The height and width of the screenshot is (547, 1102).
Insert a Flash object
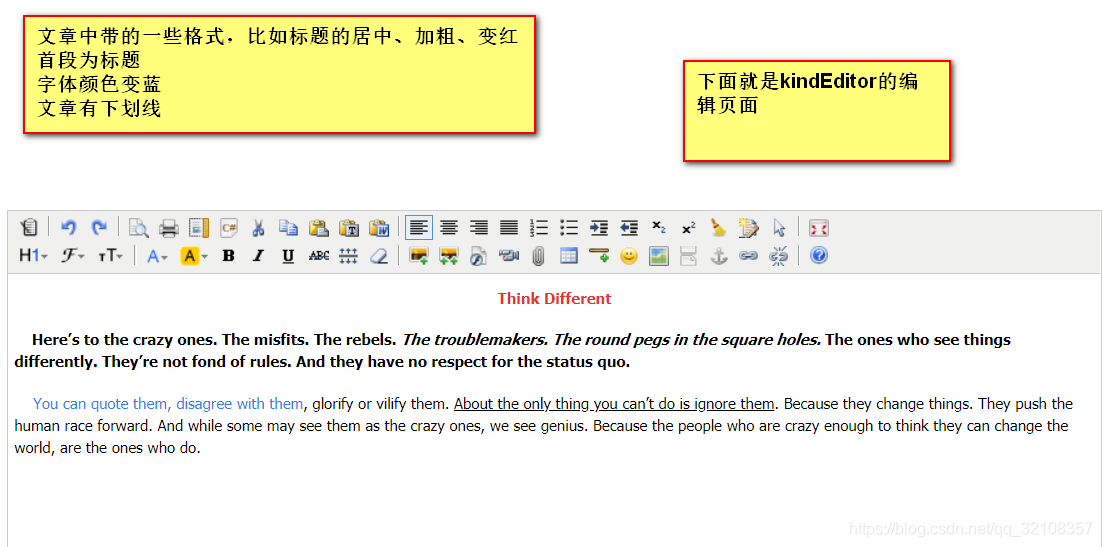pos(479,256)
